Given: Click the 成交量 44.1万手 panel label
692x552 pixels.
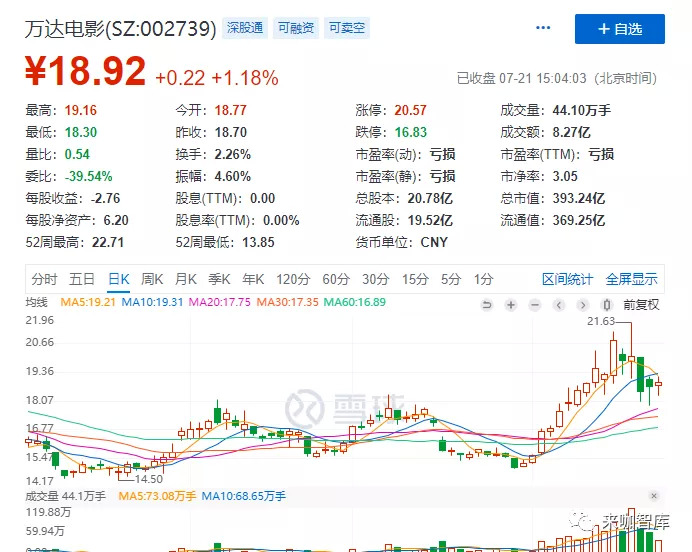Looking at the screenshot, I should pyautogui.click(x=66, y=496).
